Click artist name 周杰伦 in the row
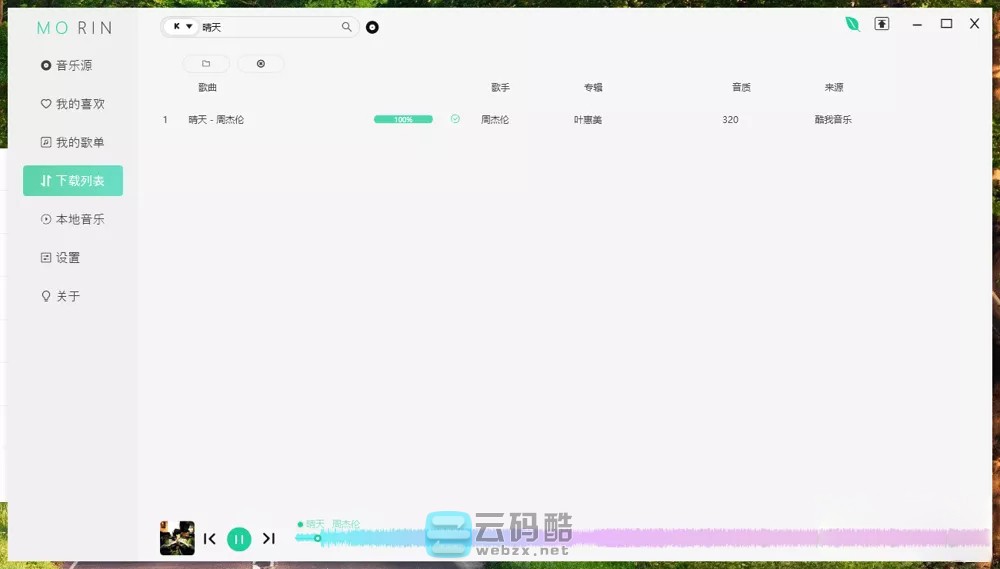The width and height of the screenshot is (1000, 569). 495,119
